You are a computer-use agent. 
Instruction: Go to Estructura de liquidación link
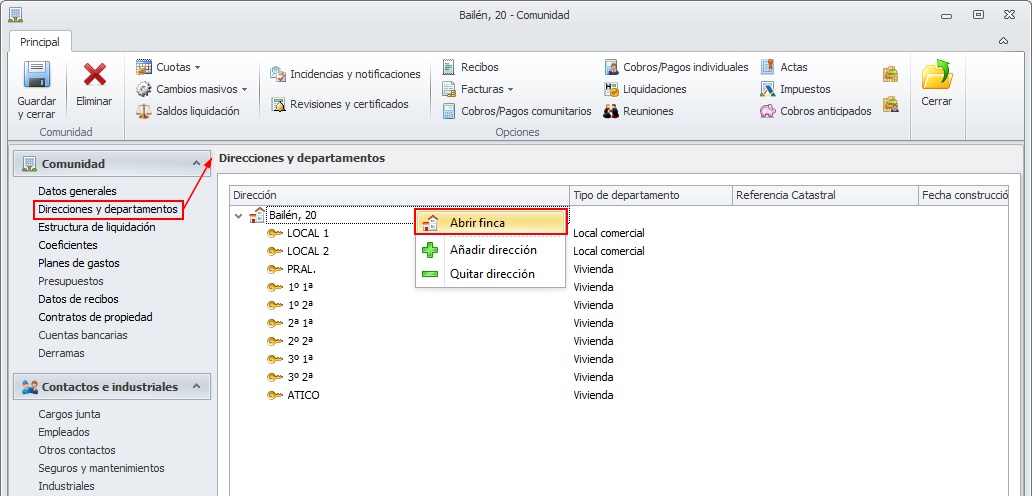96,227
